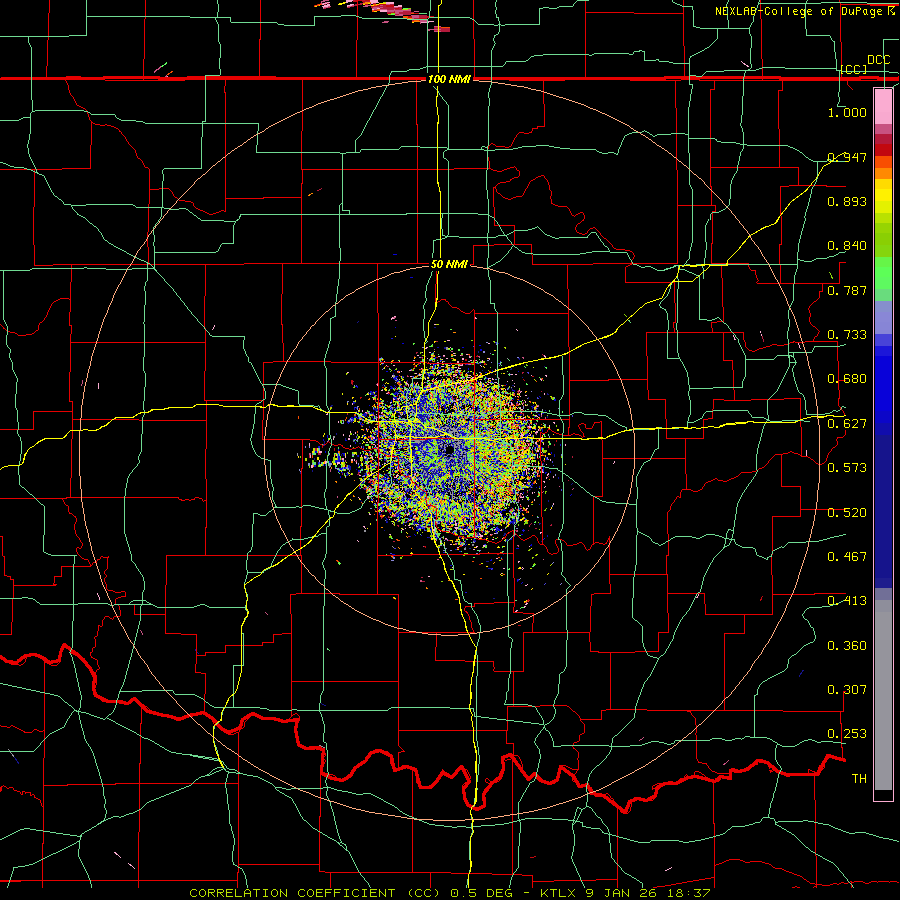This screenshot has width=900, height=900.
Task: Click the 0.787 scale value
Action: (847, 290)
